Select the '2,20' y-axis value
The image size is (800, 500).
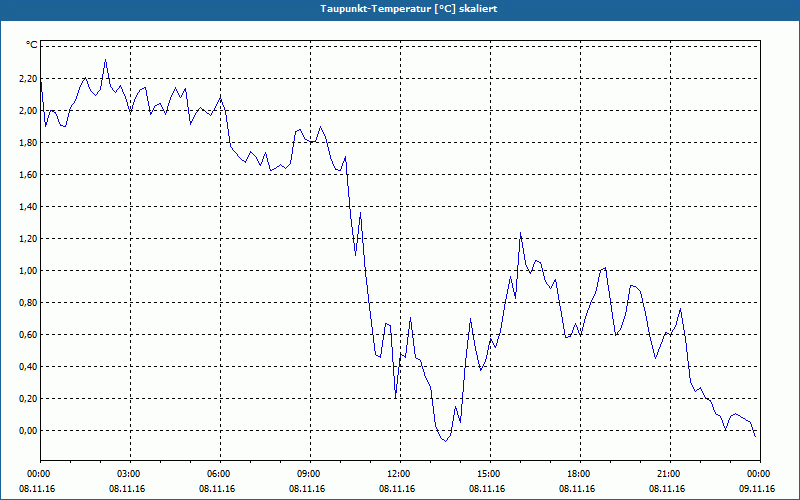29,79
